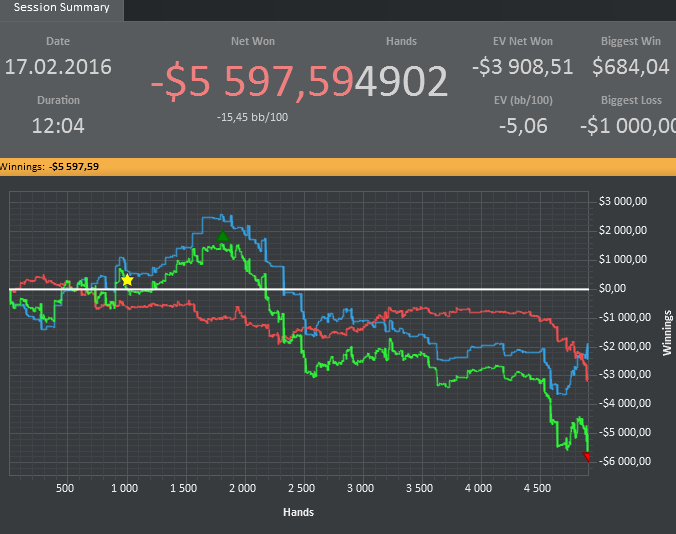Click the -$5 597,59 net won figure

click(x=252, y=81)
